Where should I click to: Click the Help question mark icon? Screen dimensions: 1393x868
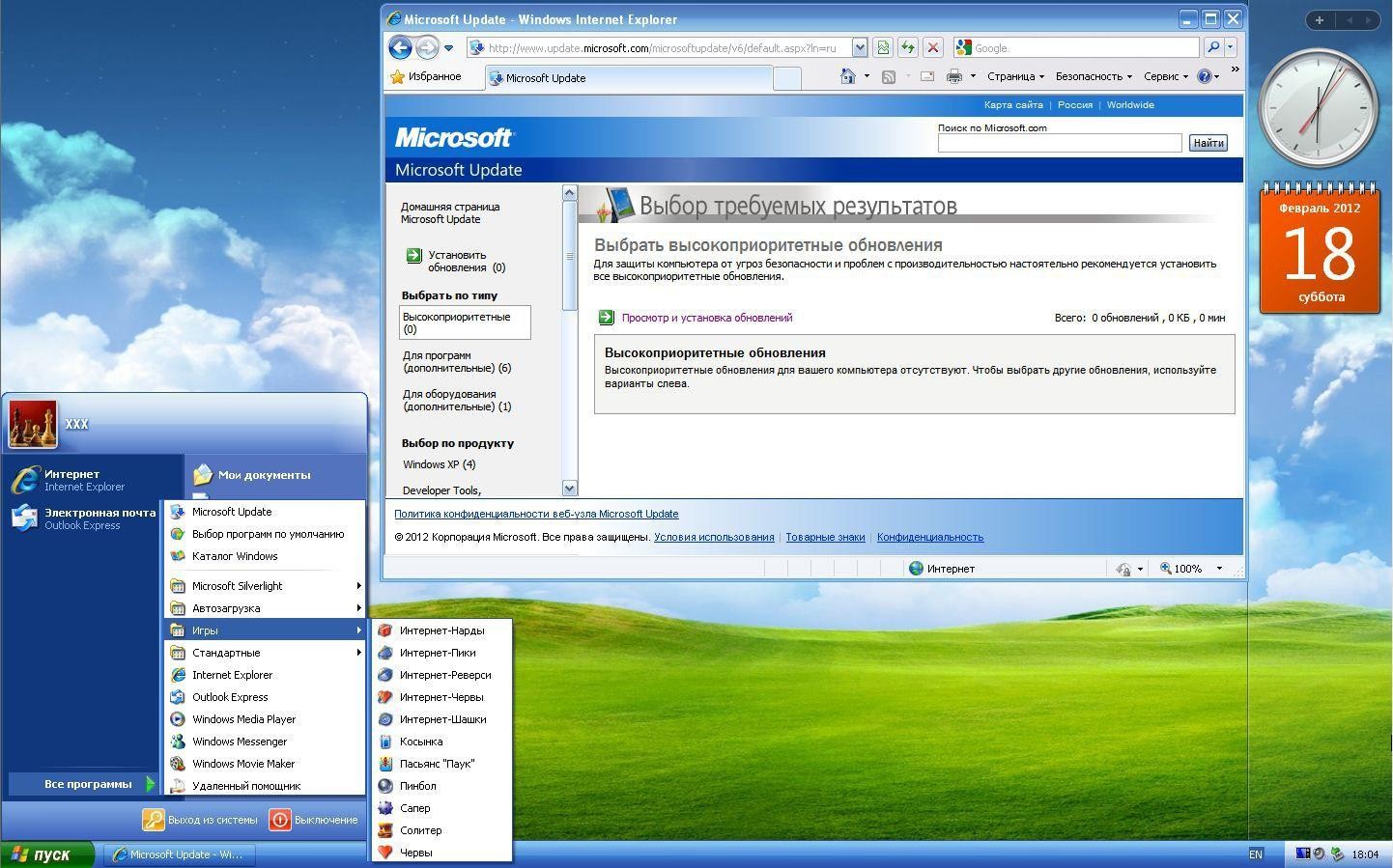(x=1204, y=76)
